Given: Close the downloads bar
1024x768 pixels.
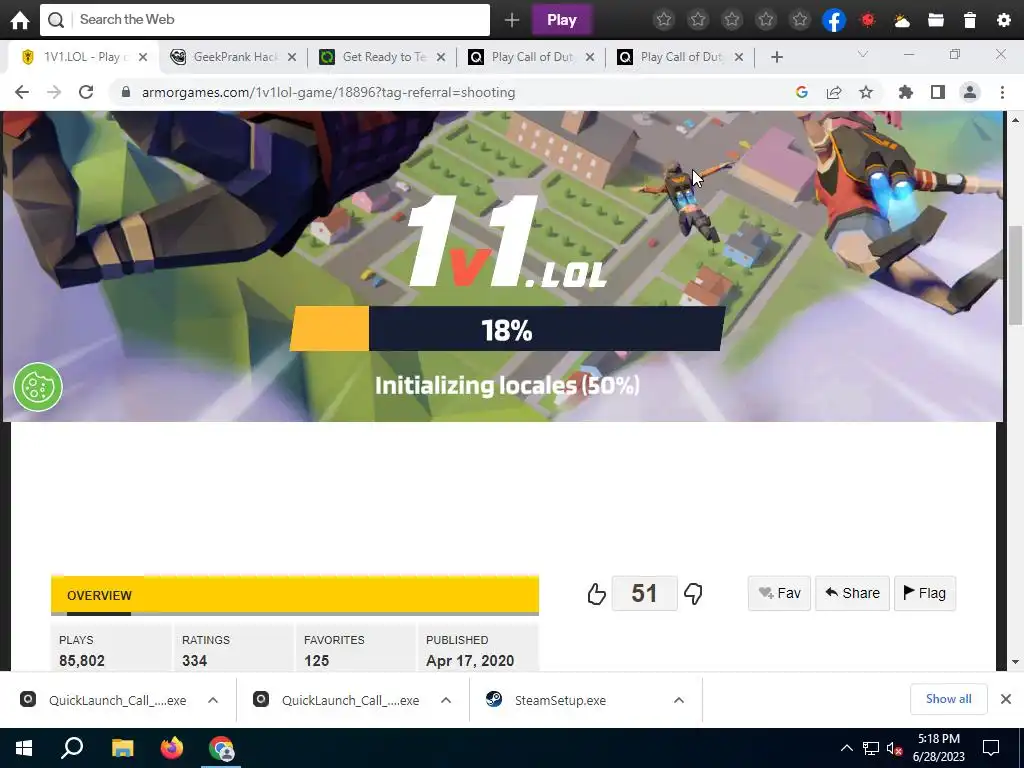Looking at the screenshot, I should coord(1006,699).
